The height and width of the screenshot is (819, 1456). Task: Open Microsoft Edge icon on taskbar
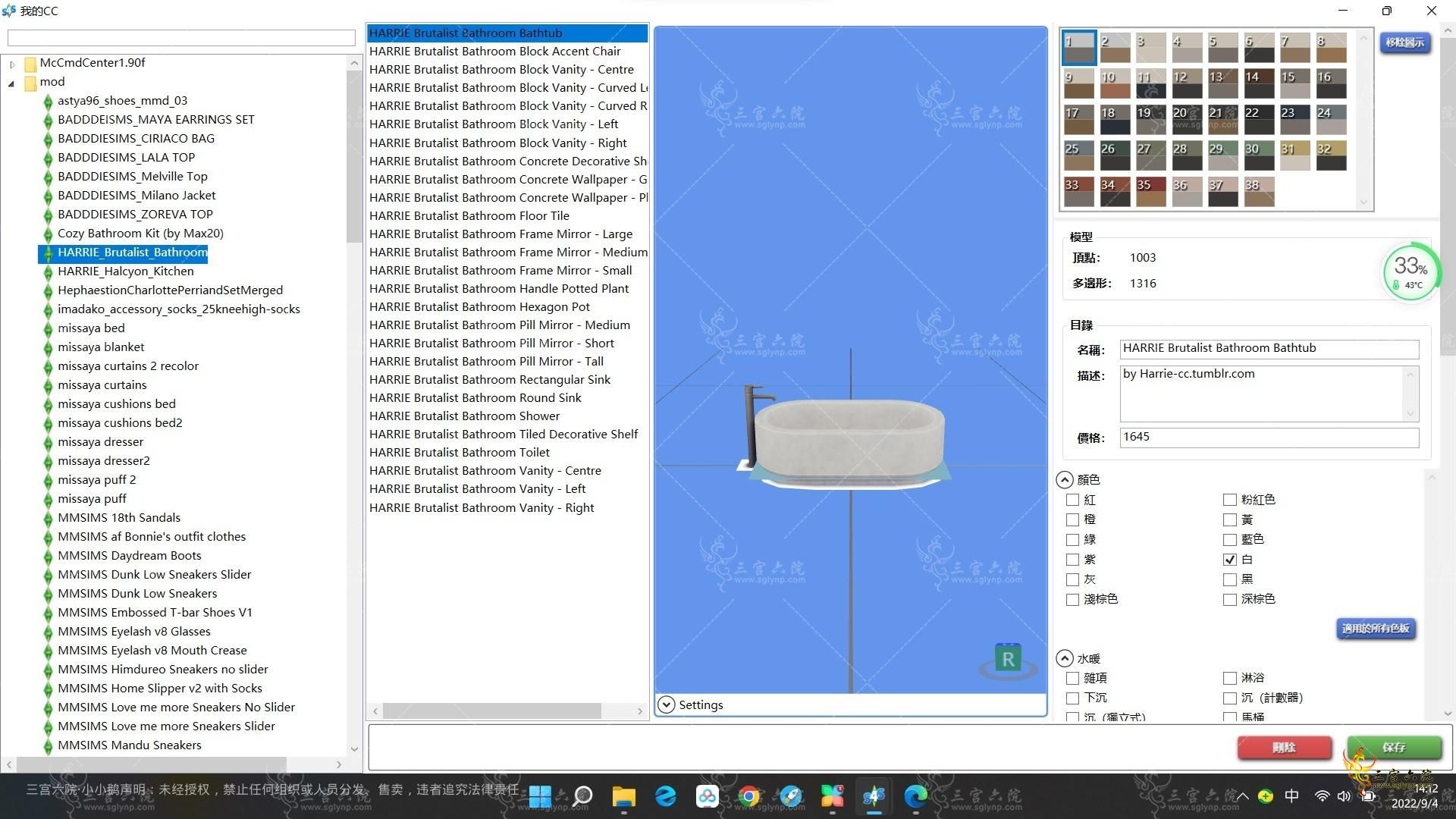(915, 795)
